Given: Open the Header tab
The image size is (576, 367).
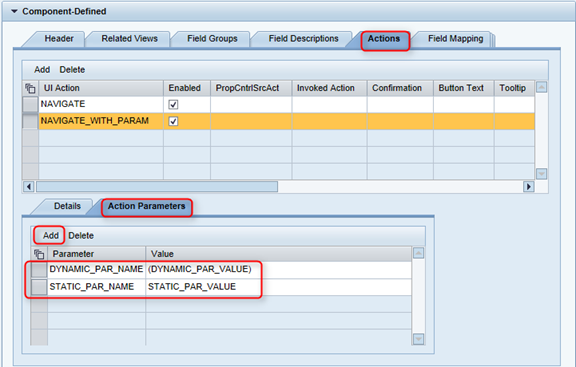Looking at the screenshot, I should tap(59, 39).
